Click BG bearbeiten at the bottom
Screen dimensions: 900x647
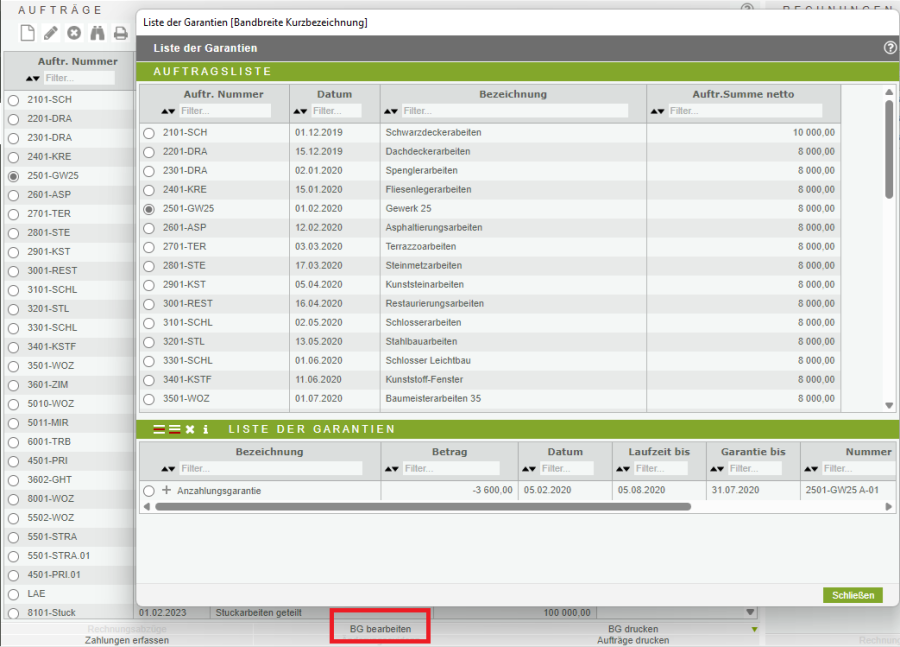coord(380,629)
